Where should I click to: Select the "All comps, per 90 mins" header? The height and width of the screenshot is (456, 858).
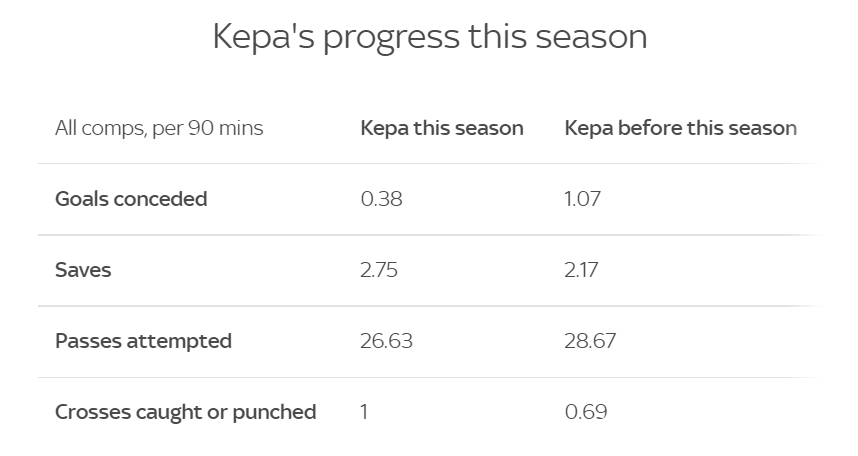(159, 128)
